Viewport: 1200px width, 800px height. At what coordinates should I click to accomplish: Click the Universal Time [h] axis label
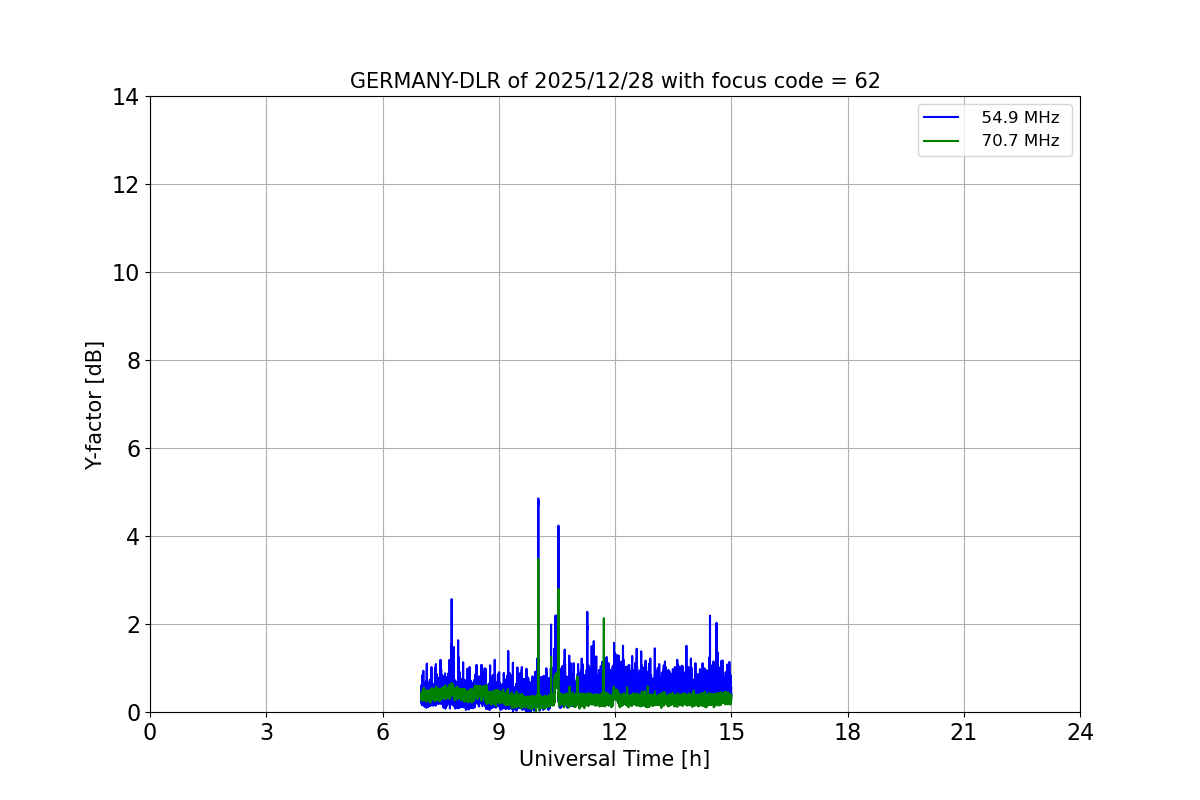point(614,759)
